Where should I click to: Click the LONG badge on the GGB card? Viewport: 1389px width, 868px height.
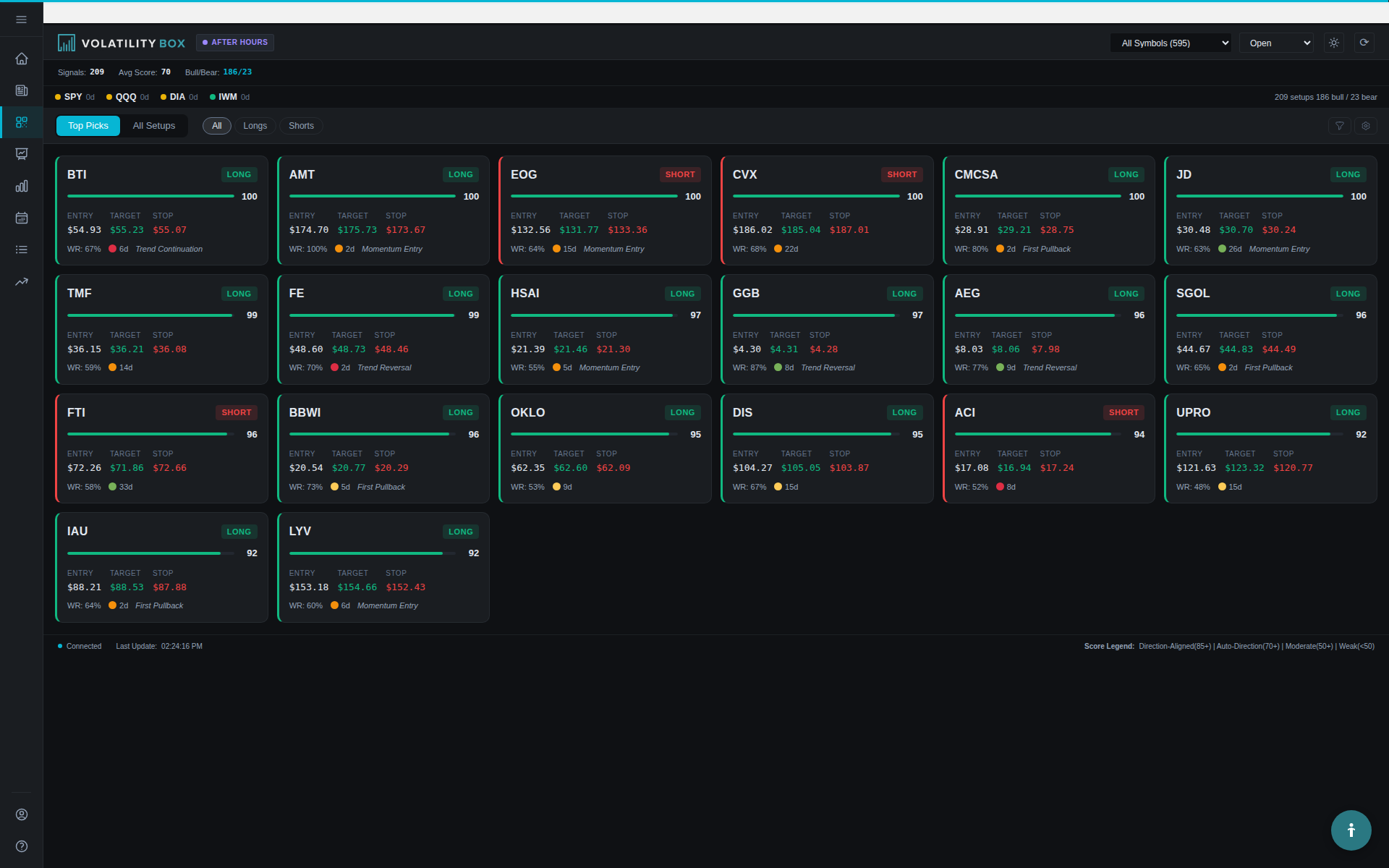(x=904, y=294)
